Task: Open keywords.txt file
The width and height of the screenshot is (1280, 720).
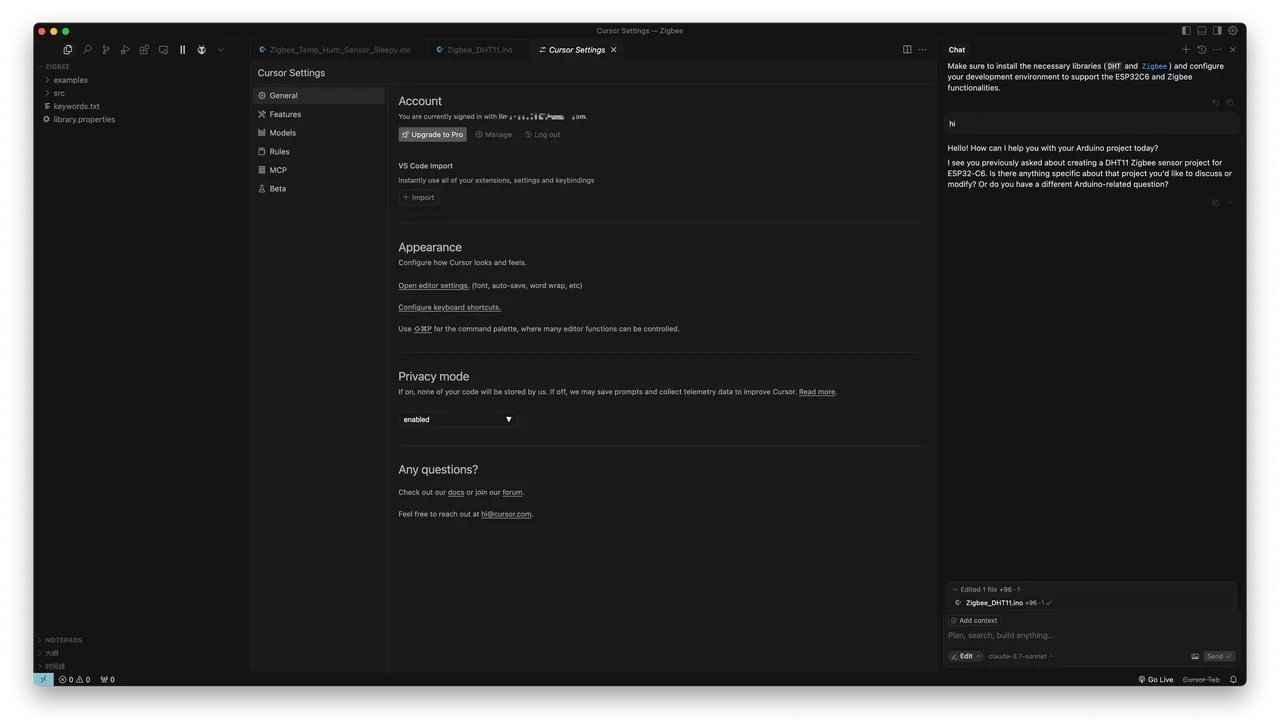Action: tap(140, 106)
